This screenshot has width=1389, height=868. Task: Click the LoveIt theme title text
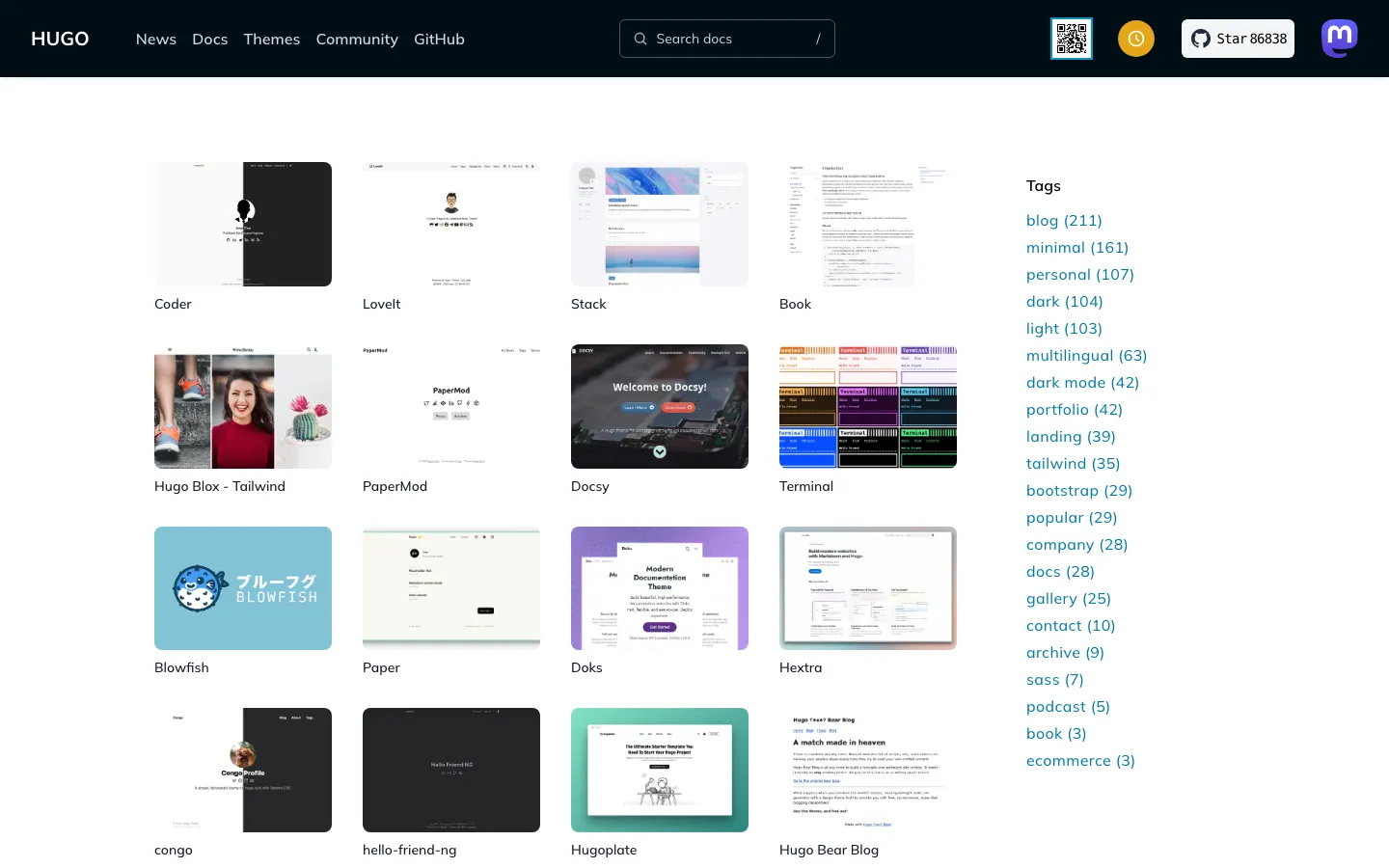pos(381,304)
